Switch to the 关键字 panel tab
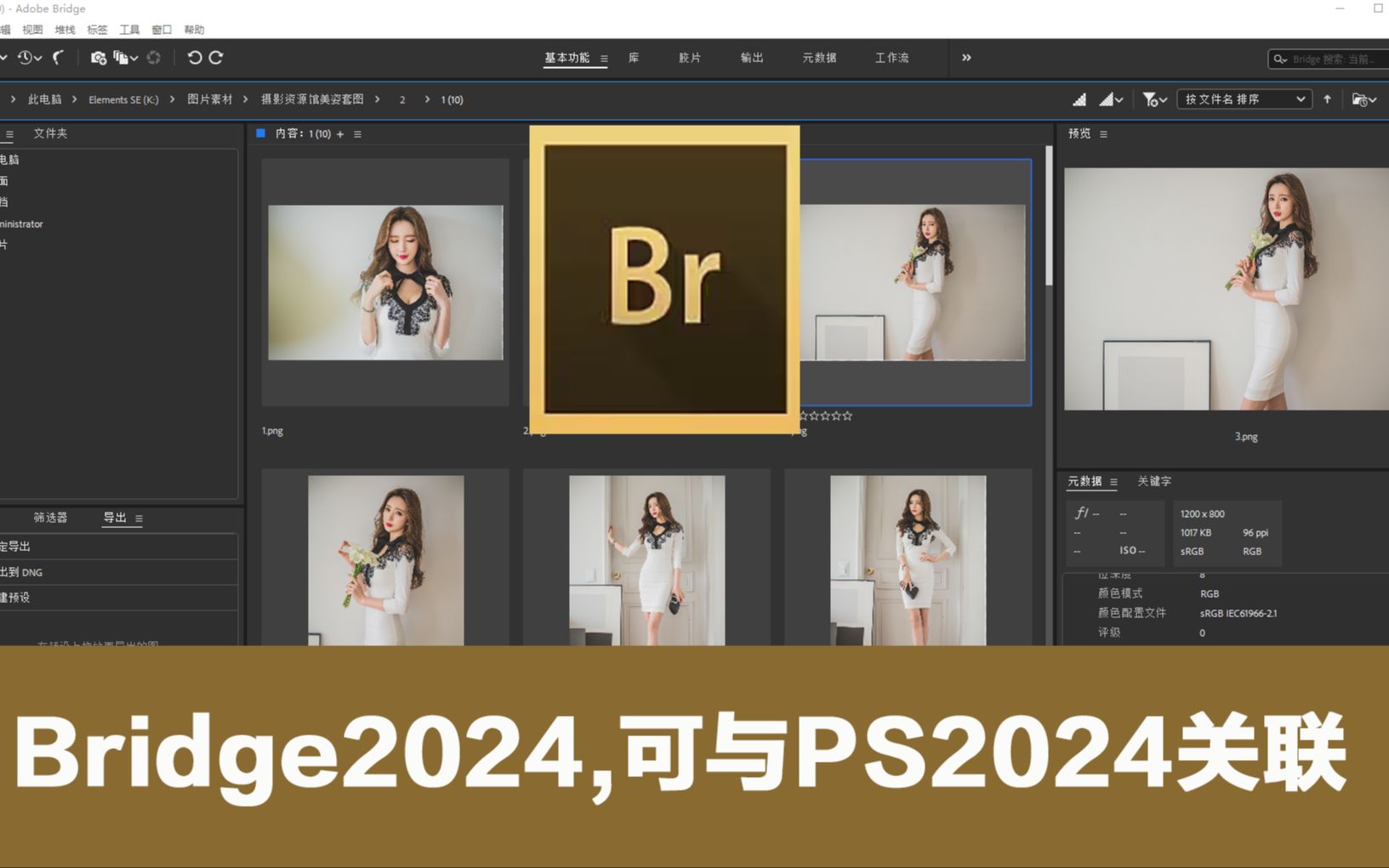 1154,481
